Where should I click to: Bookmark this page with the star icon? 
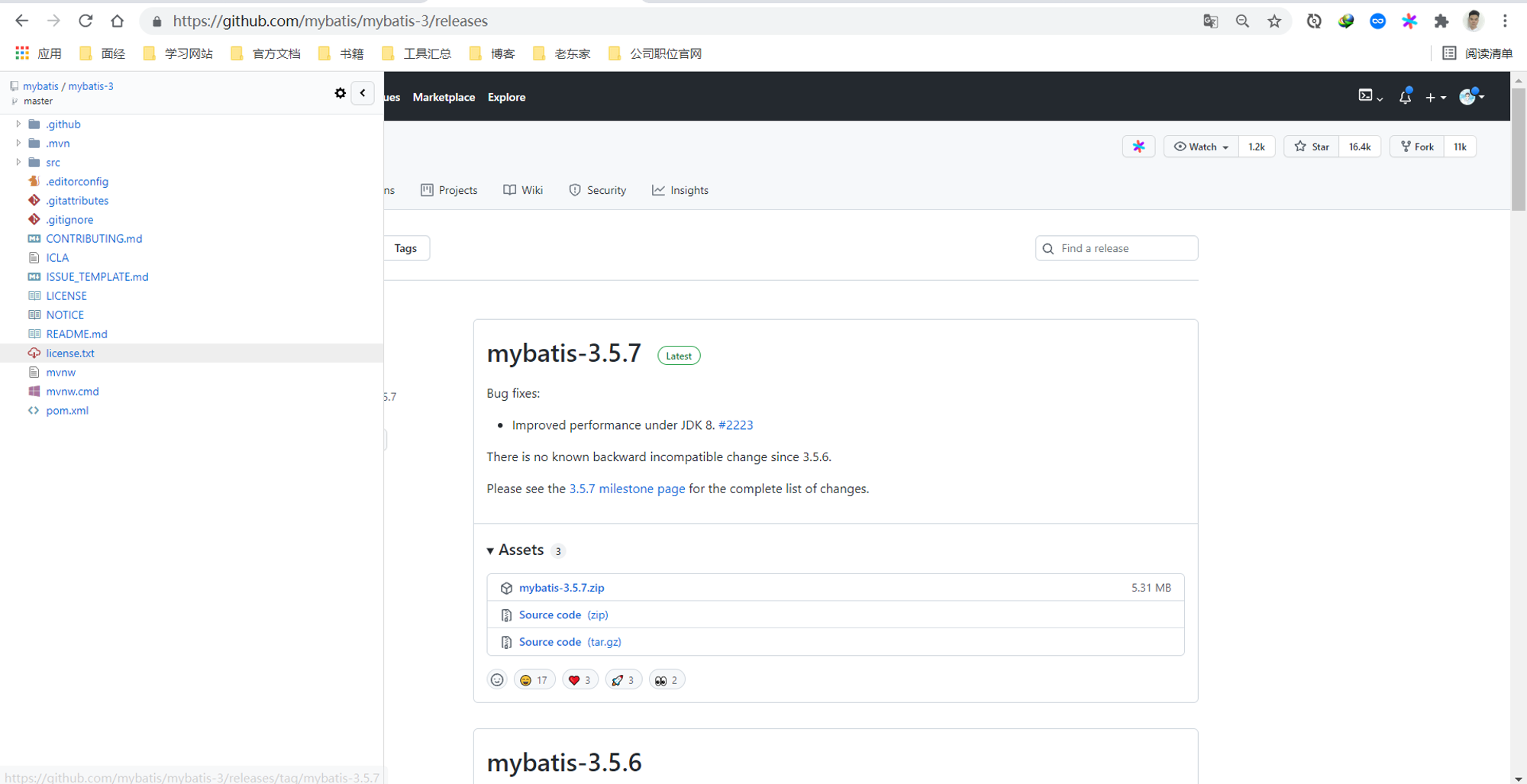pos(1274,21)
